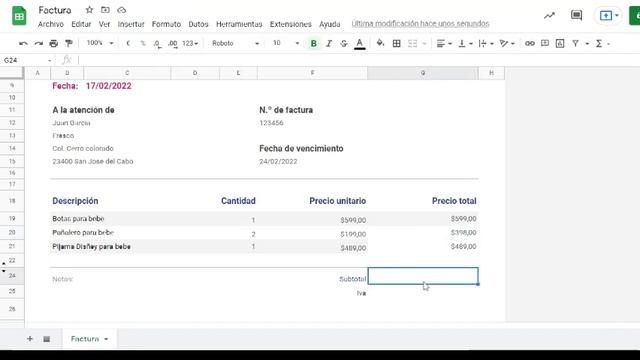The height and width of the screenshot is (360, 640).
Task: Open the Roboto font dropdown
Action: pos(236,43)
